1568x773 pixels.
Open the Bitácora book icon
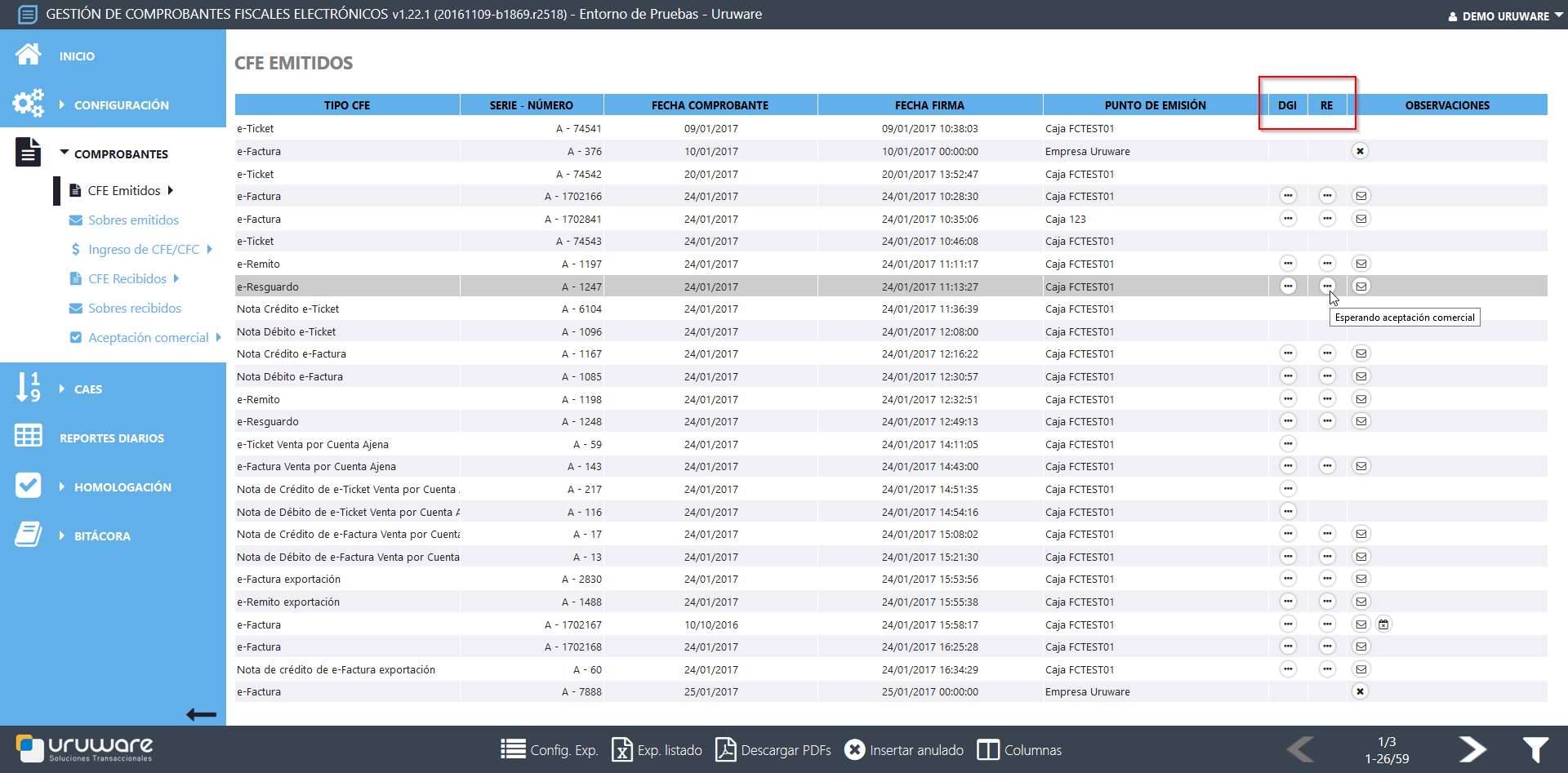tap(29, 535)
